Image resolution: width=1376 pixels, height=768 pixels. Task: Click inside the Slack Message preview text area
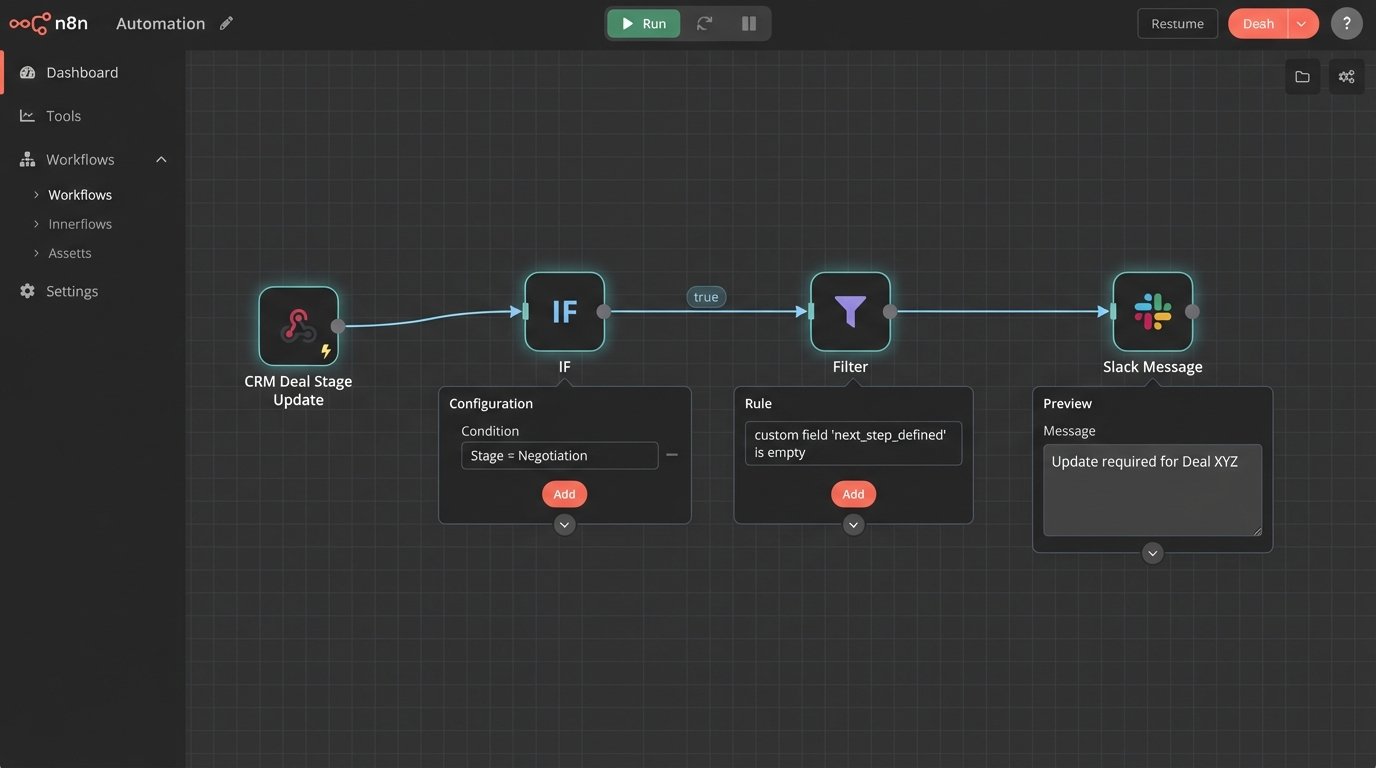point(1151,489)
